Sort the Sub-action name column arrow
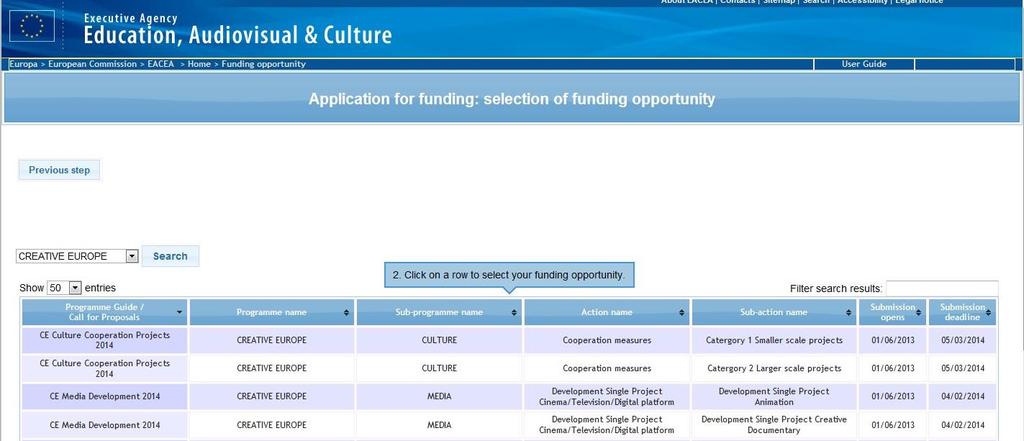The image size is (1024, 441). click(x=849, y=313)
